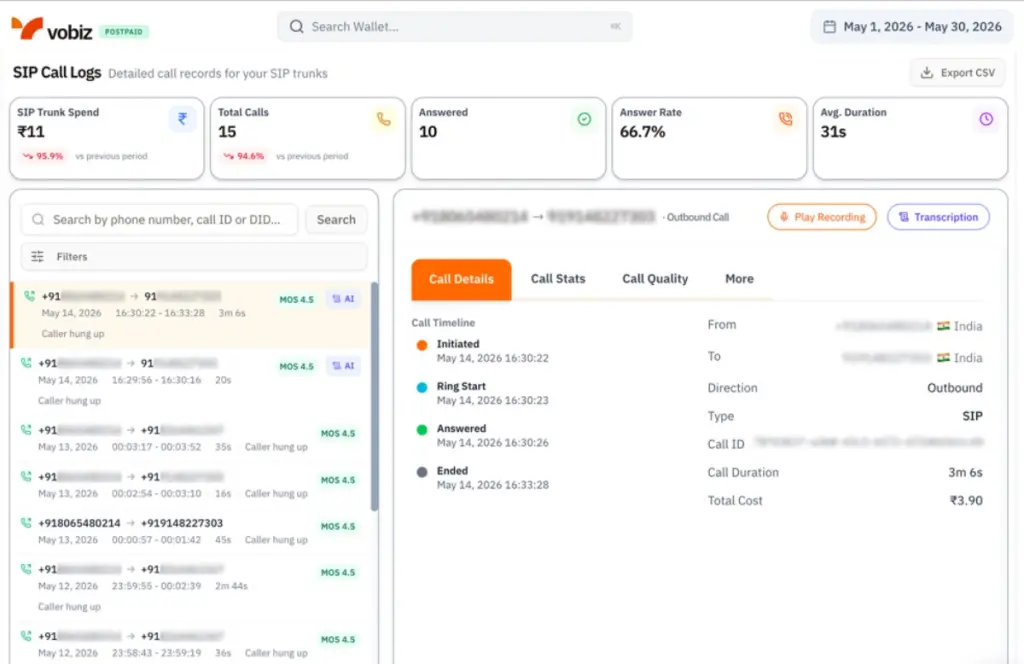Click the India flag in From row

(943, 326)
